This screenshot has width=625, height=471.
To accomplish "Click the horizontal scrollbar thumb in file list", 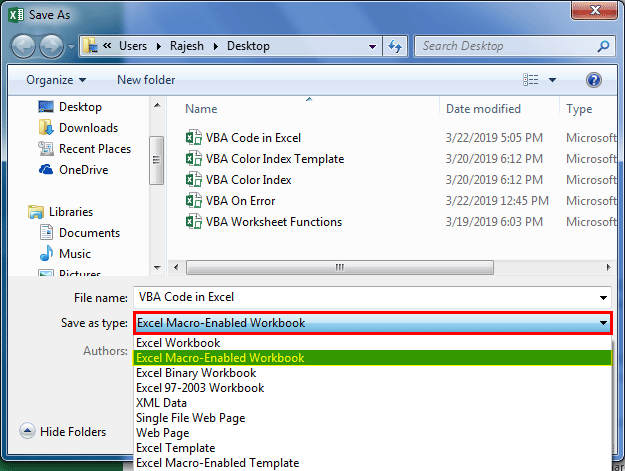I will [340, 267].
